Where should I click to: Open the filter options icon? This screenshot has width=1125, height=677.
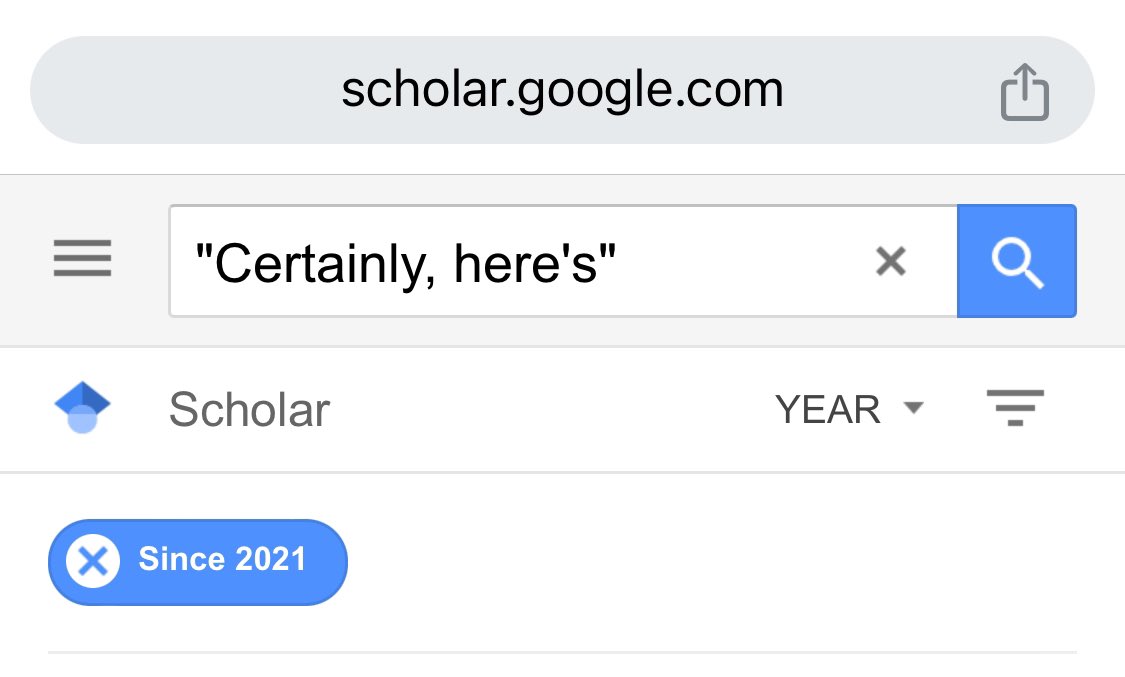(1015, 409)
